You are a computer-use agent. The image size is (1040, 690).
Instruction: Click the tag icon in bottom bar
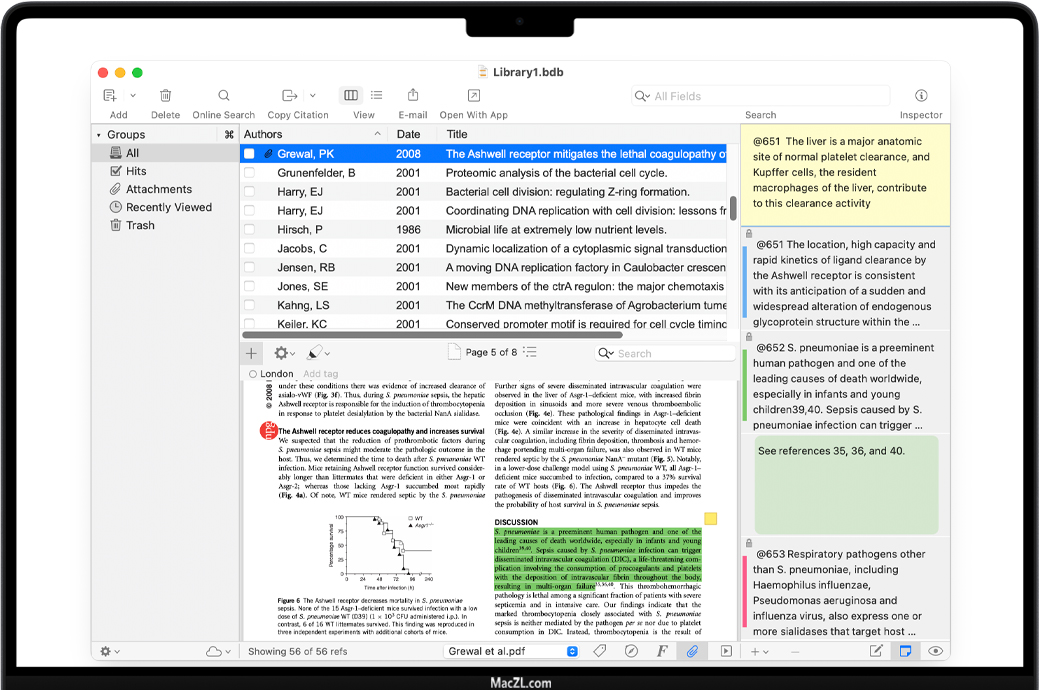point(600,651)
